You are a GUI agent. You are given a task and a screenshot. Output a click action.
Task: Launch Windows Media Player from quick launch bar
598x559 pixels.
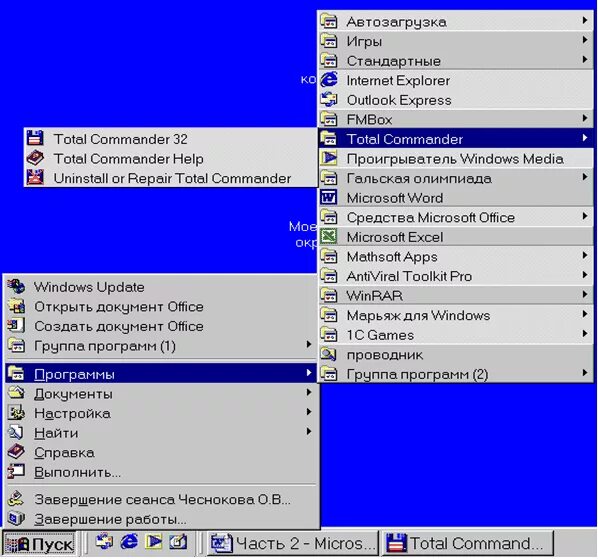point(153,542)
